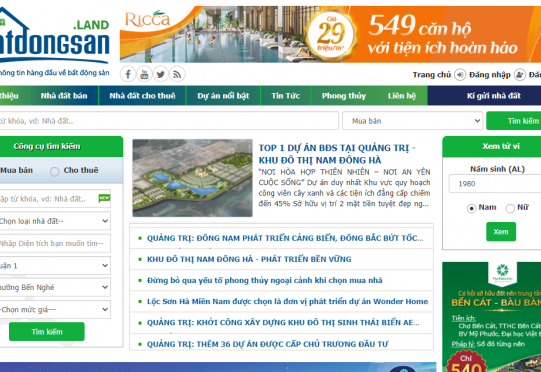Open the YouTube social icon
The width and height of the screenshot is (541, 372).
pos(144,74)
